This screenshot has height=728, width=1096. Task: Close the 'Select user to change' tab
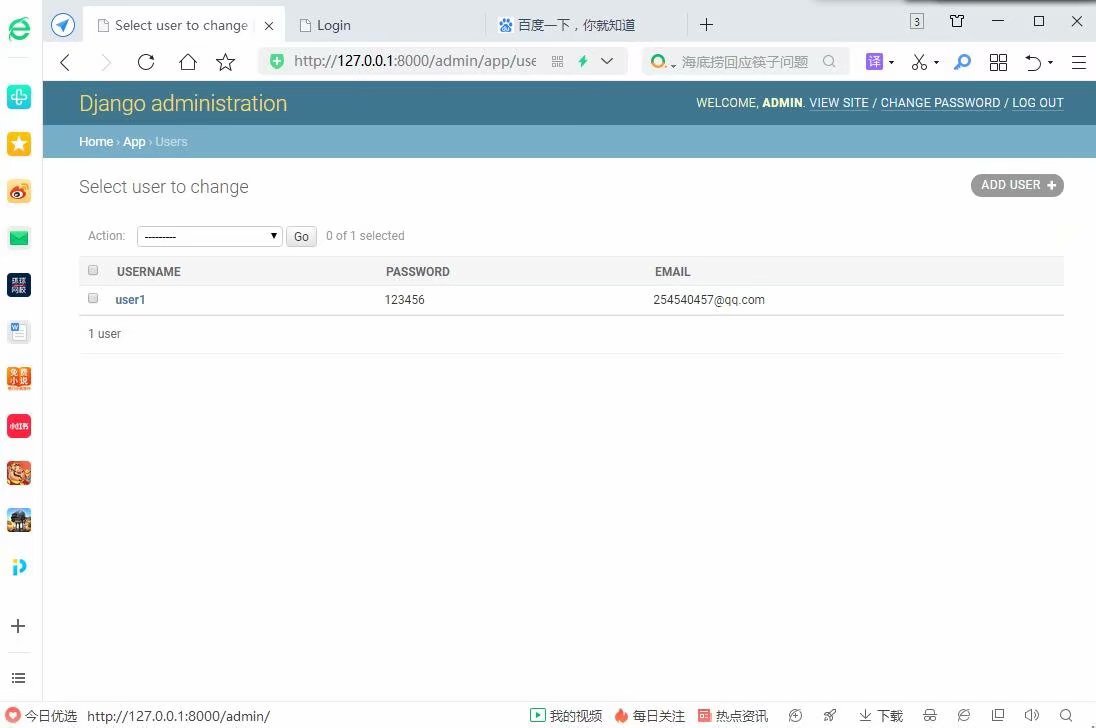pos(268,25)
